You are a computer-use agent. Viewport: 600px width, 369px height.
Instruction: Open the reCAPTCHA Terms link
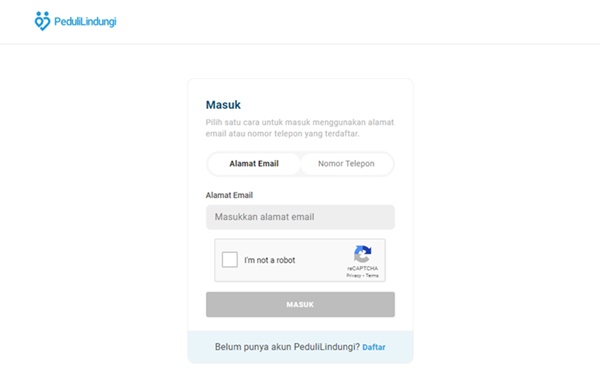click(372, 276)
